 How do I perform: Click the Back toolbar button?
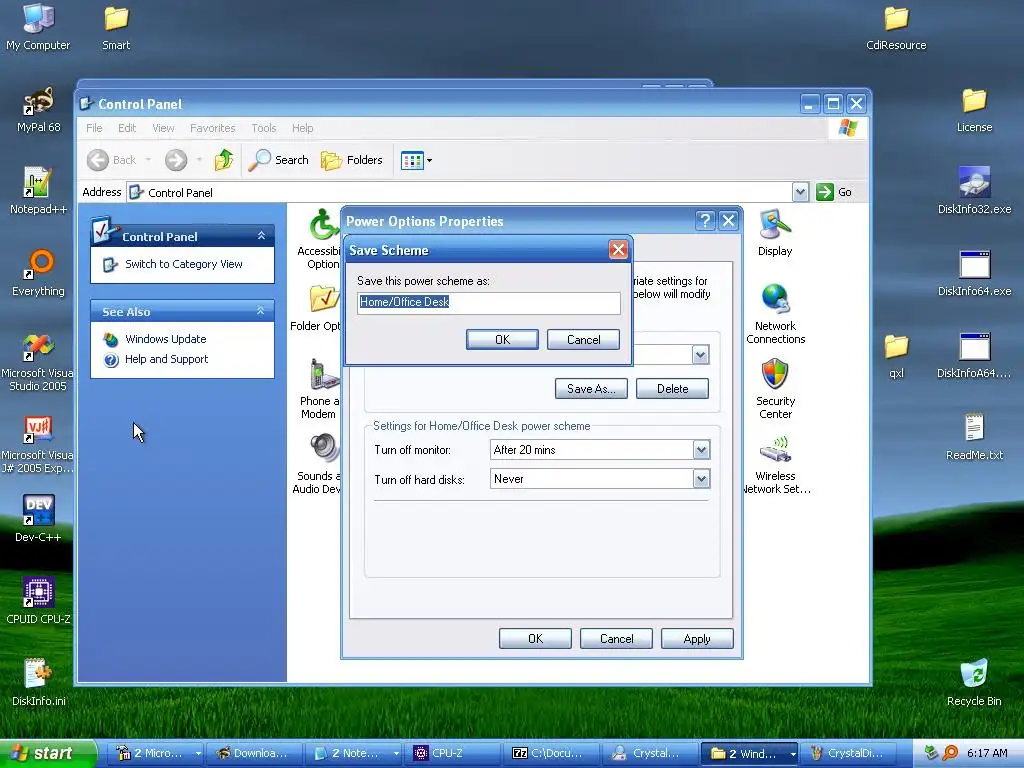point(112,160)
